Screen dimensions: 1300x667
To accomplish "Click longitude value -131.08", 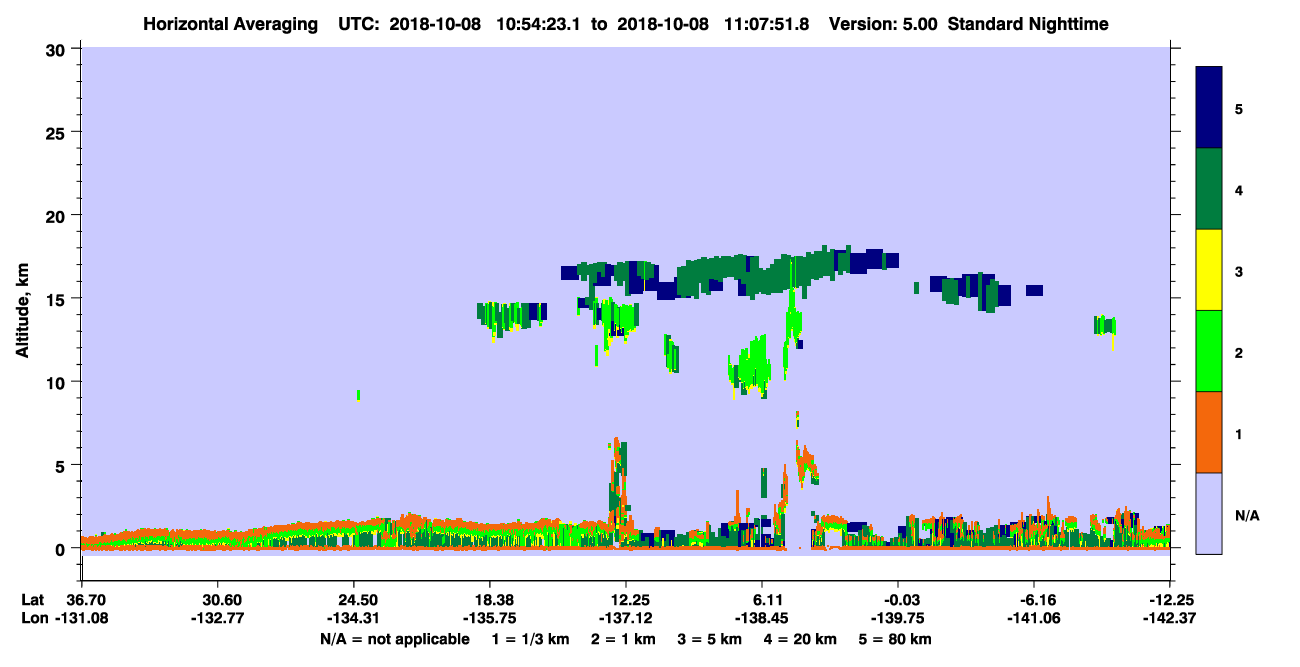I will click(81, 618).
